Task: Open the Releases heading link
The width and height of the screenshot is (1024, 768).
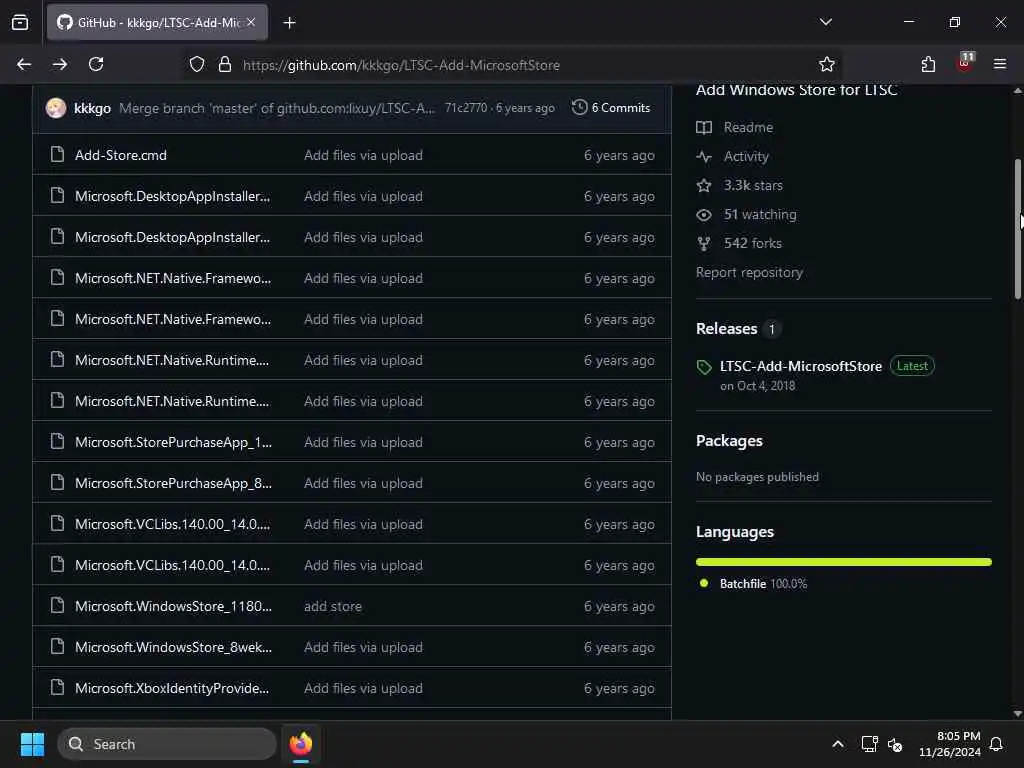Action: tap(726, 328)
